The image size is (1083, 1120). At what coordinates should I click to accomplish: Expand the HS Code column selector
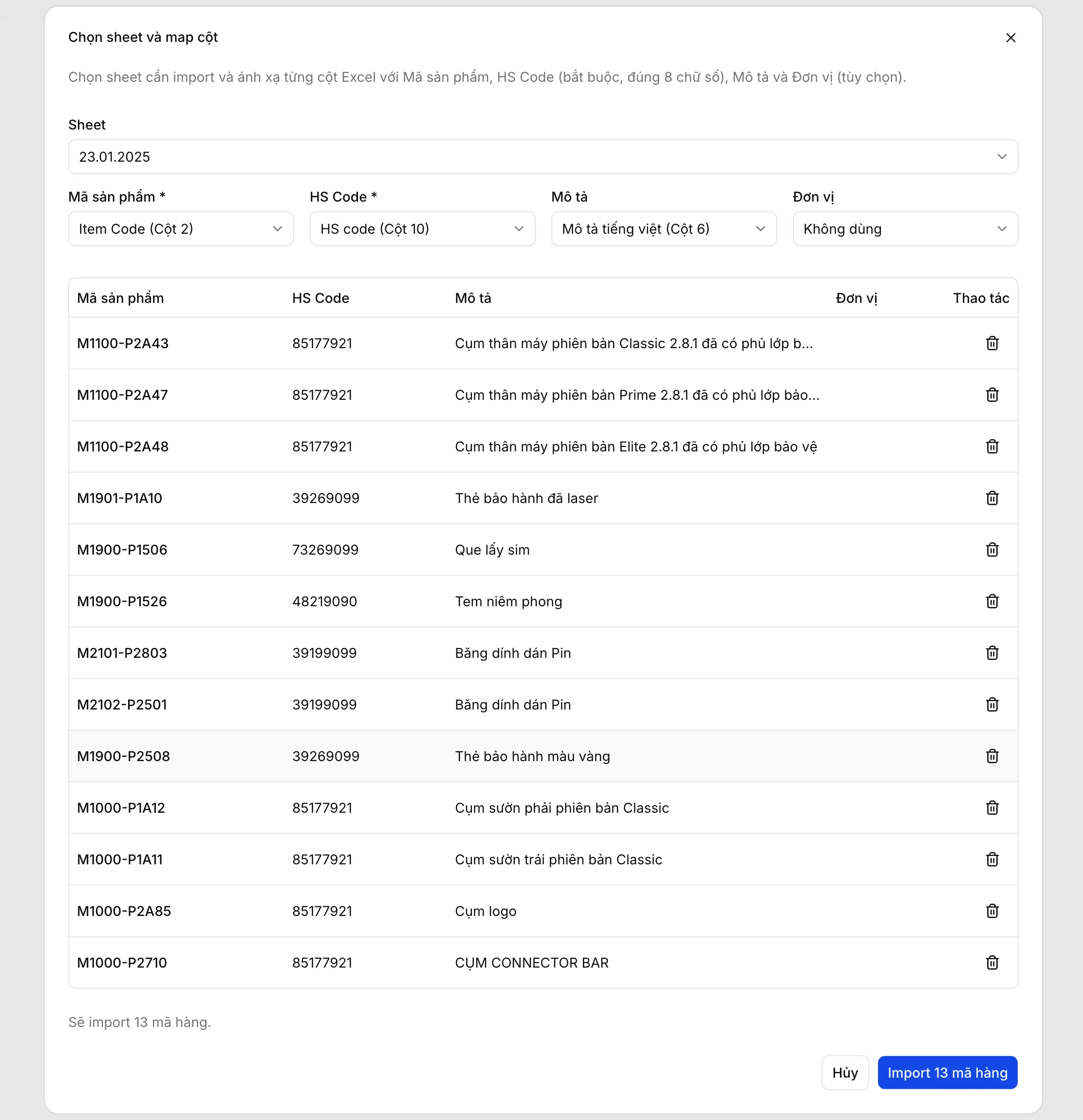[422, 228]
